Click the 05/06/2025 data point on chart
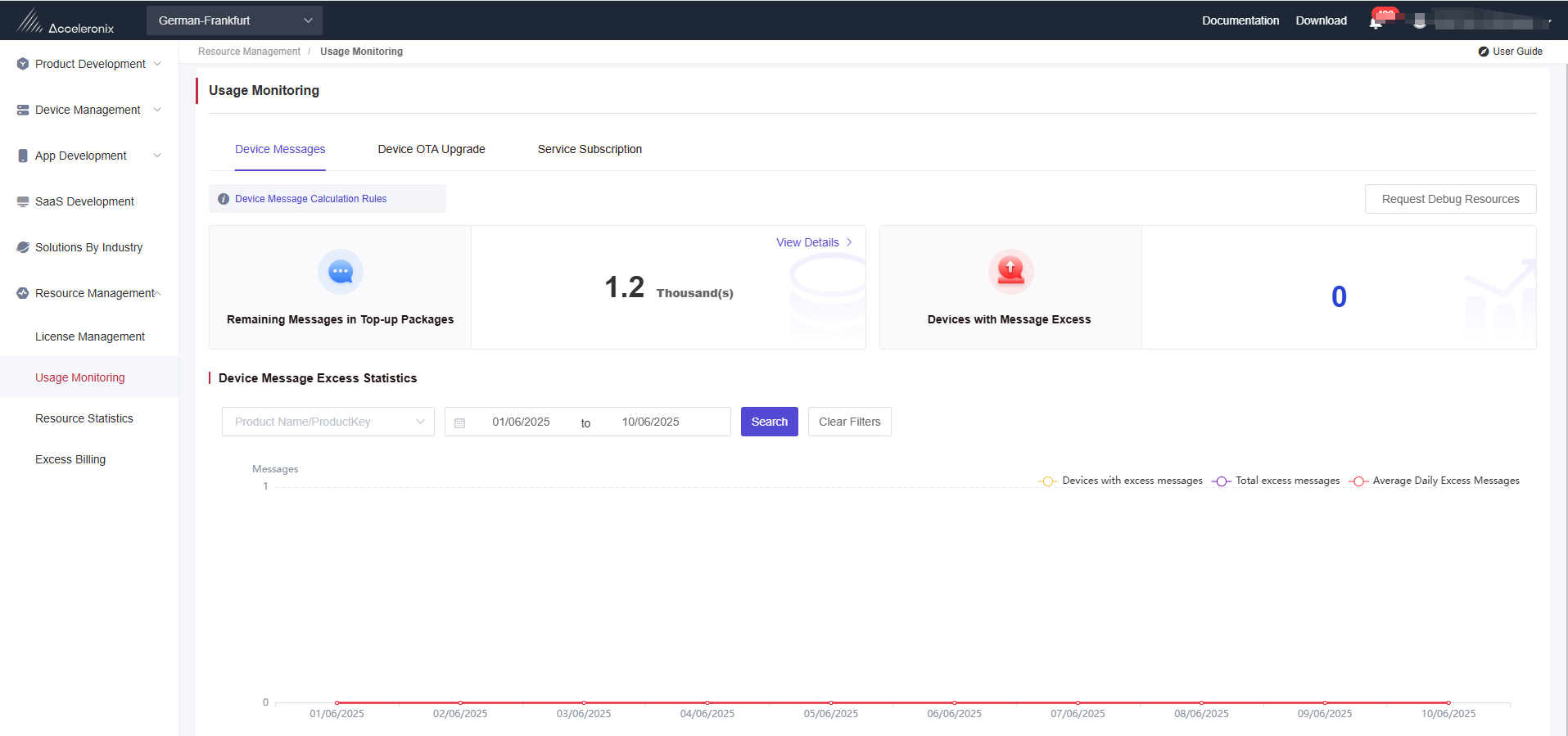 click(831, 702)
